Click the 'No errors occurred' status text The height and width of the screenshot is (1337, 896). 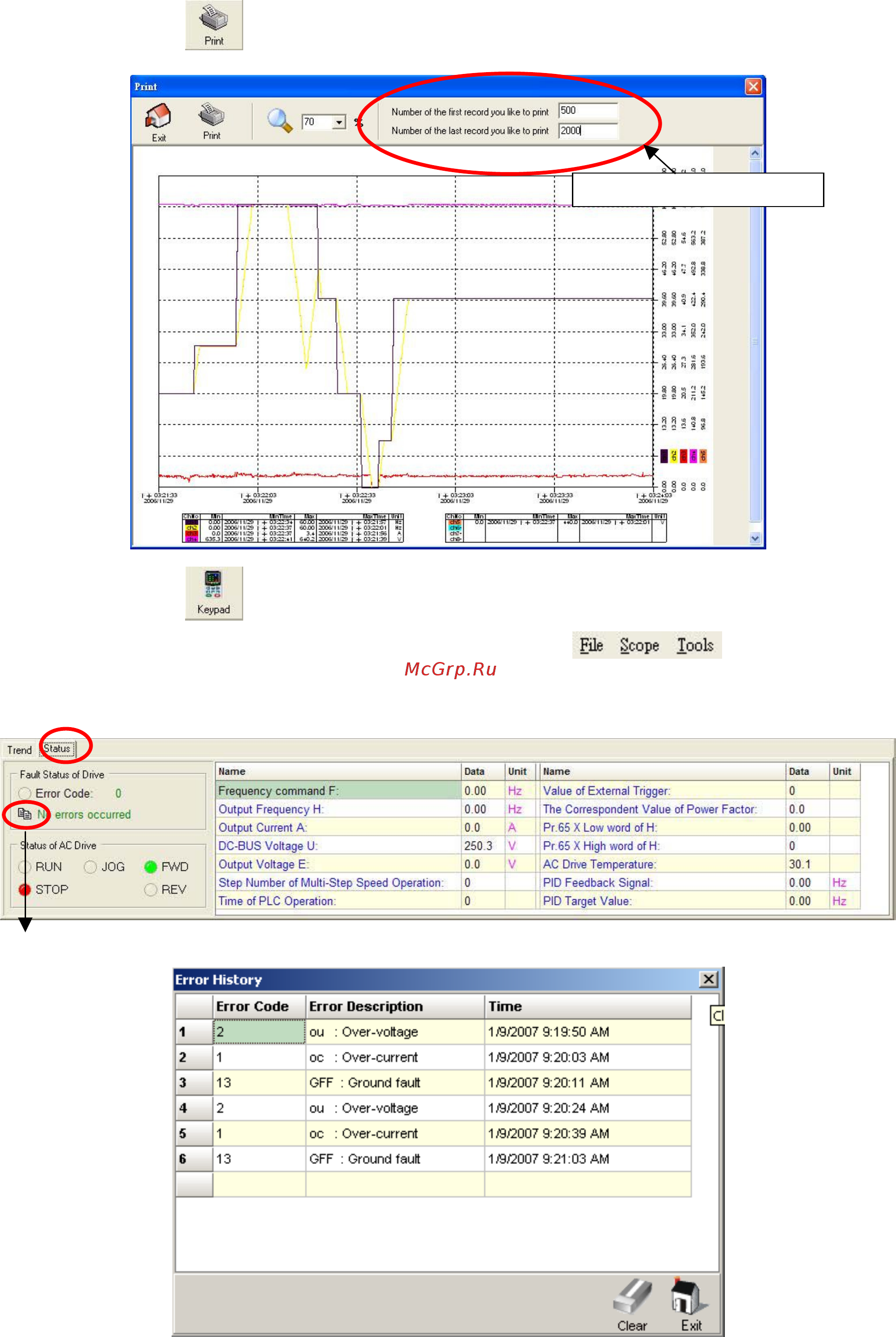pos(84,814)
